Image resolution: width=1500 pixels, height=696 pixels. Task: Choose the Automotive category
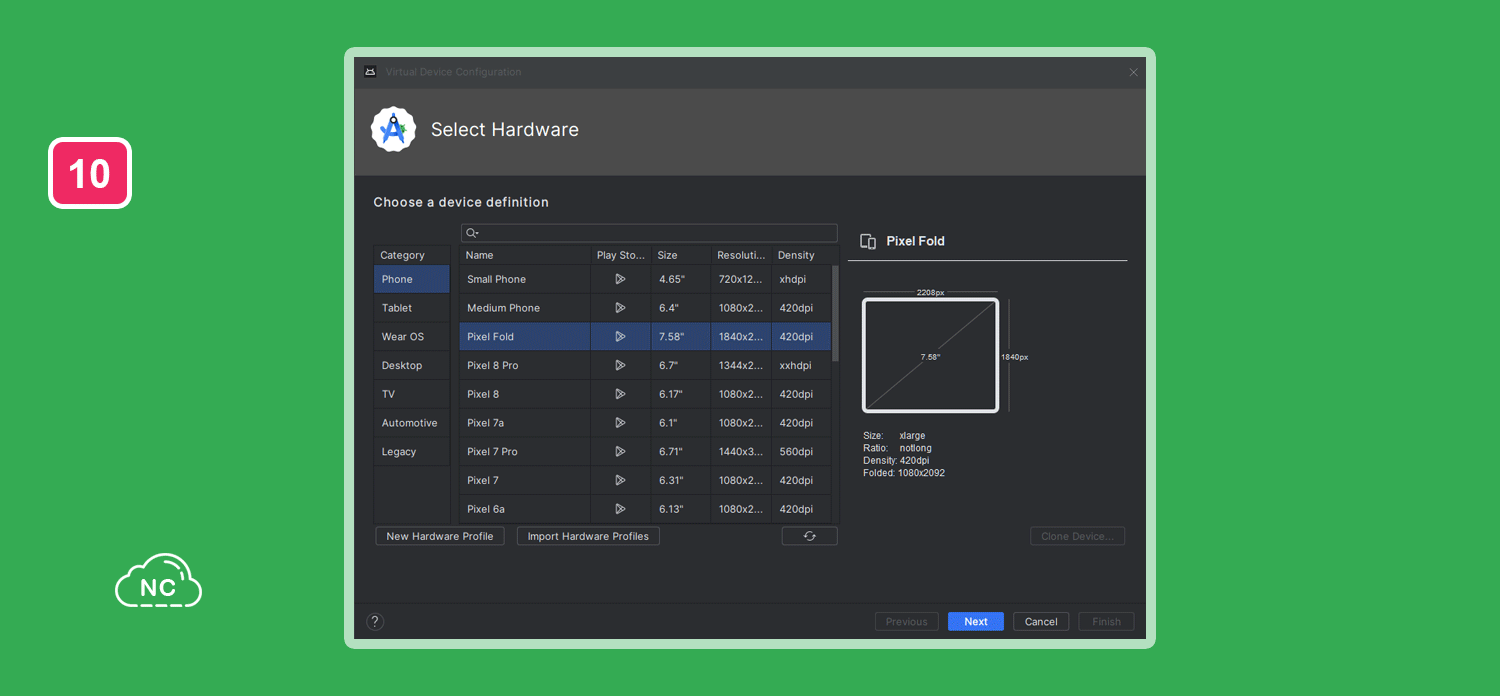(412, 423)
